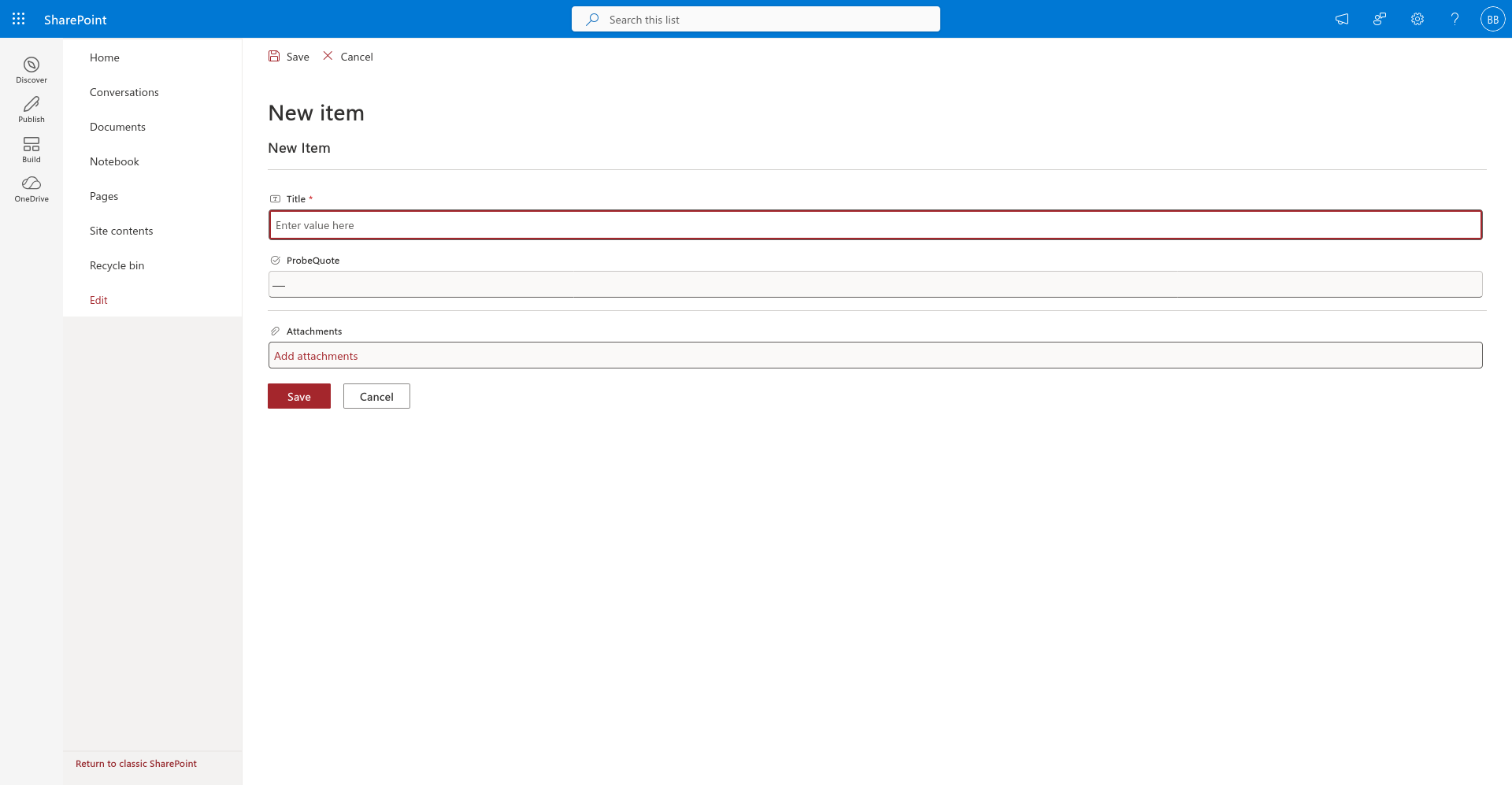Click Return to classic SharePoint
This screenshot has width=1512, height=785.
(136, 764)
